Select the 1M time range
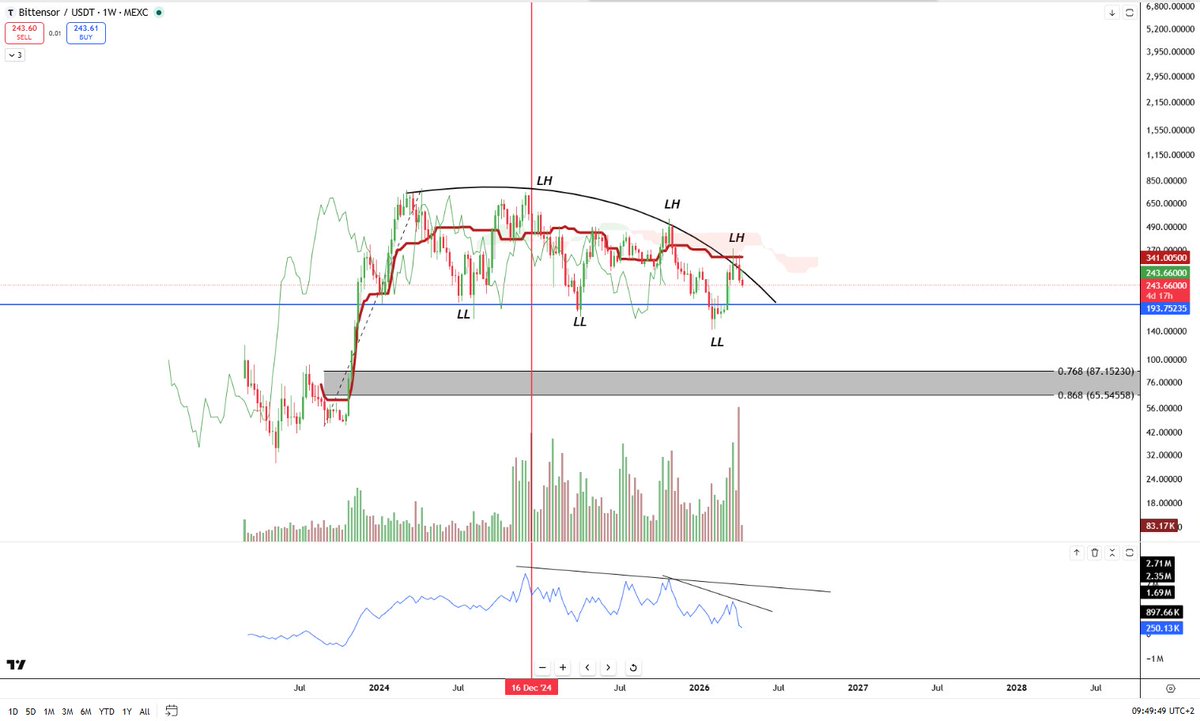Screen dimensions: 1200x721 tap(50, 711)
